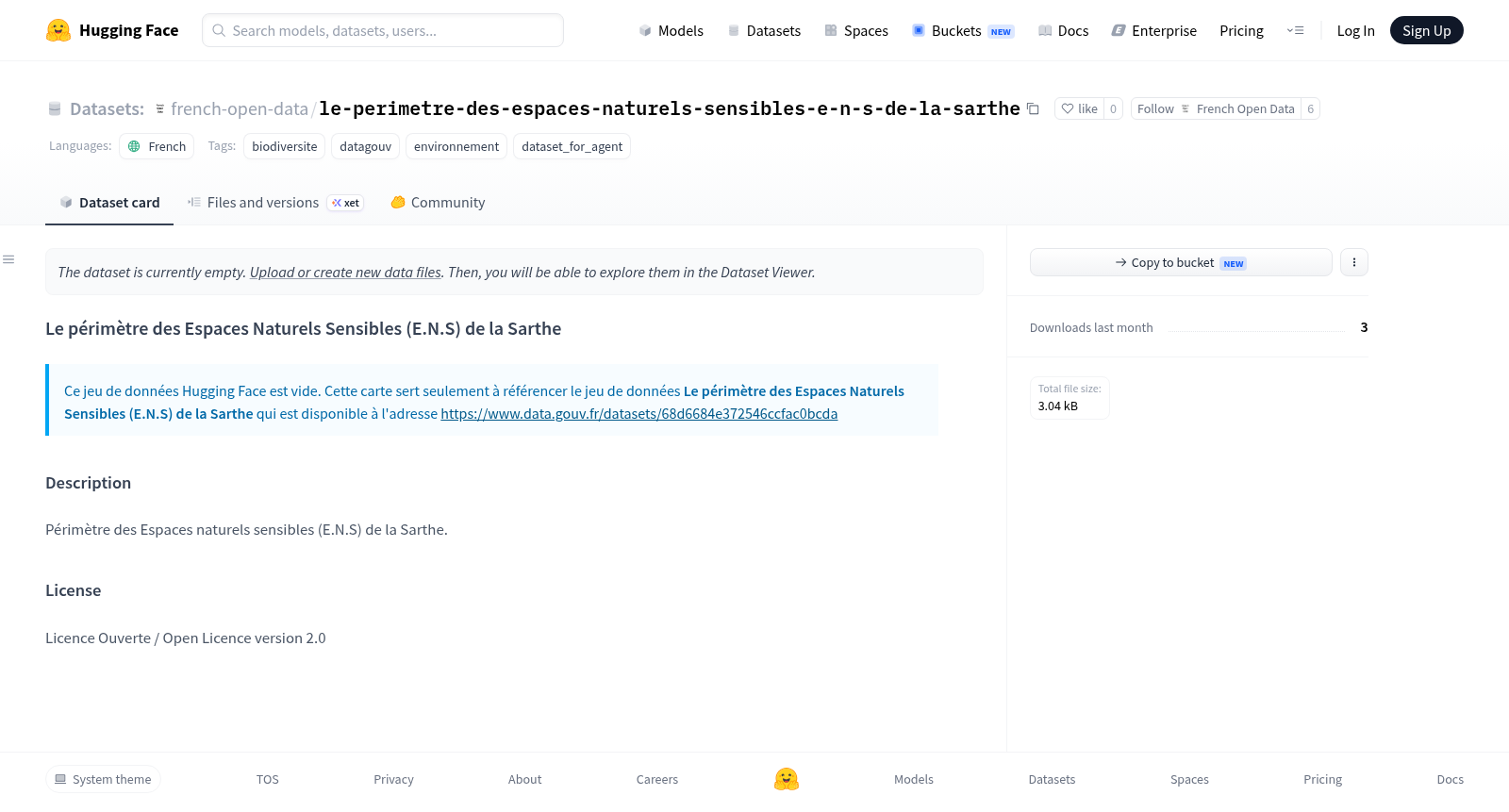The height and width of the screenshot is (812, 1509).
Task: Click the heart like icon
Action: coord(1068,108)
